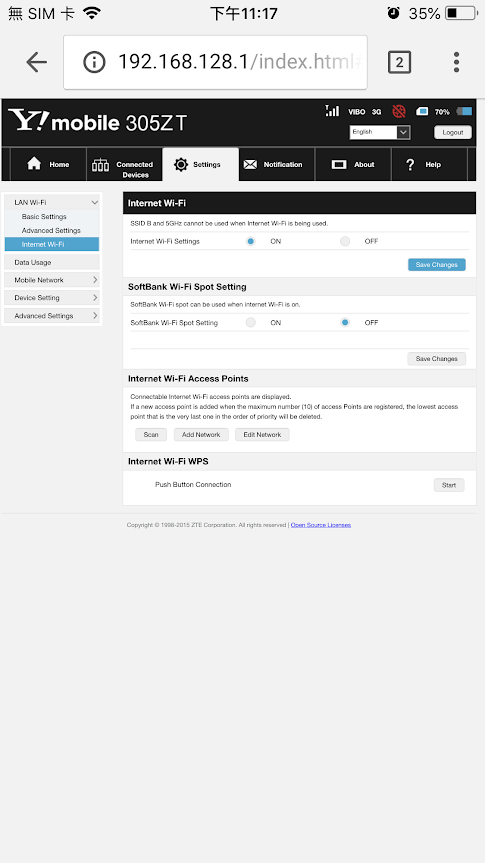Click the Home house icon

[34, 163]
